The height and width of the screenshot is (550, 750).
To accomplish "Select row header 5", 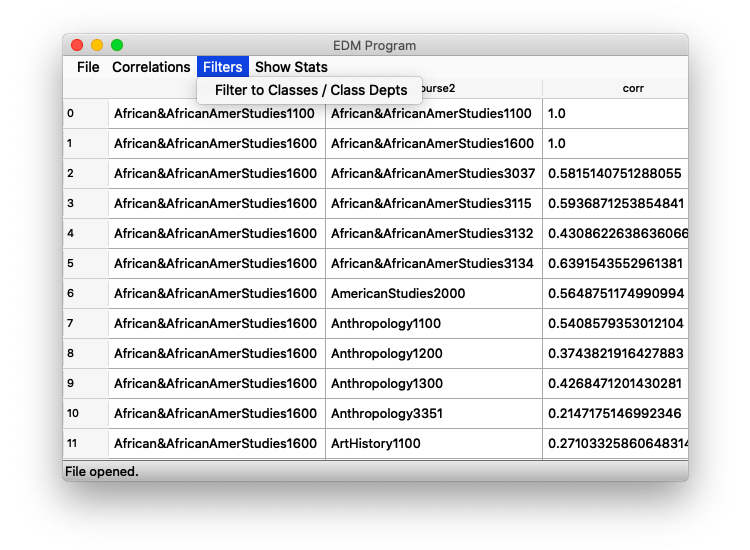I will [x=85, y=264].
